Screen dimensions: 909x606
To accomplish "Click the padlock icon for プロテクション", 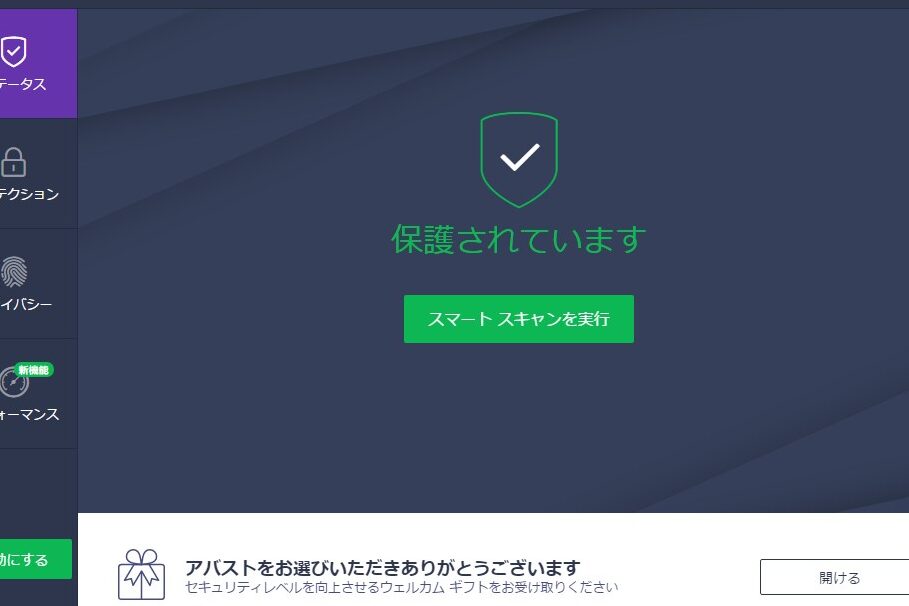I will pos(13,162).
